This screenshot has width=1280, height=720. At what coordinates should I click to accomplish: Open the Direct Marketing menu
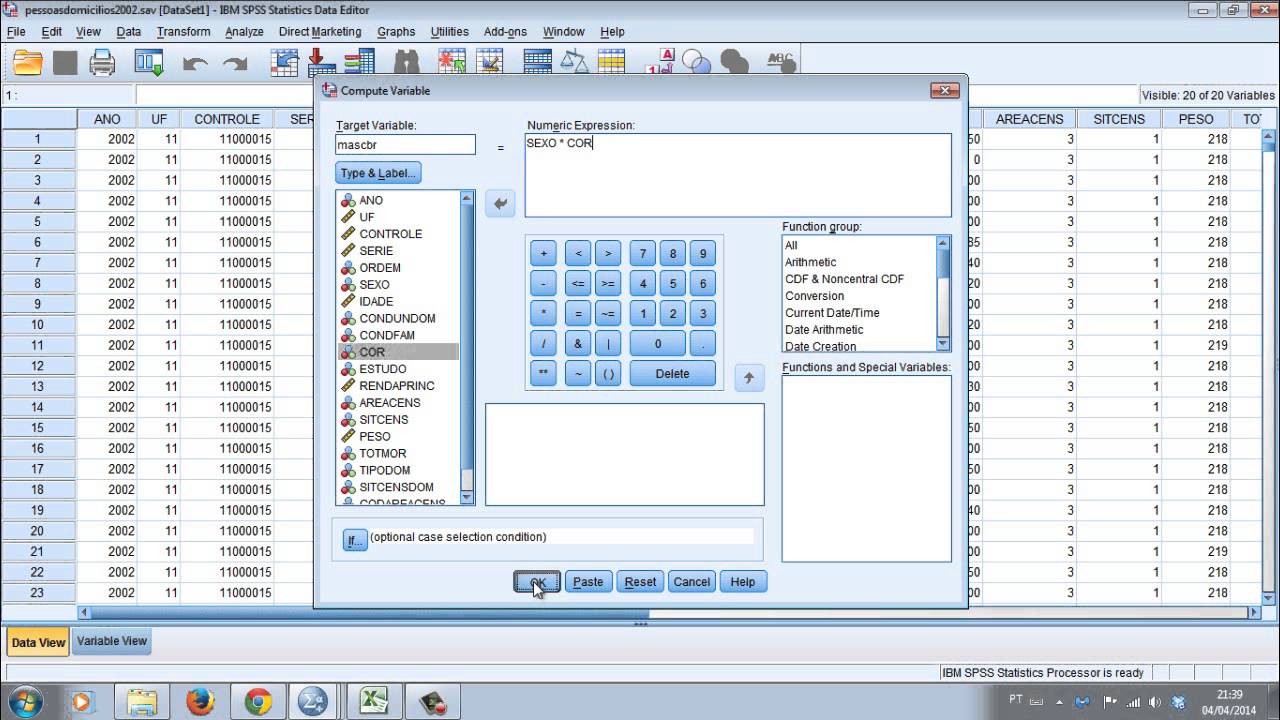(x=320, y=32)
